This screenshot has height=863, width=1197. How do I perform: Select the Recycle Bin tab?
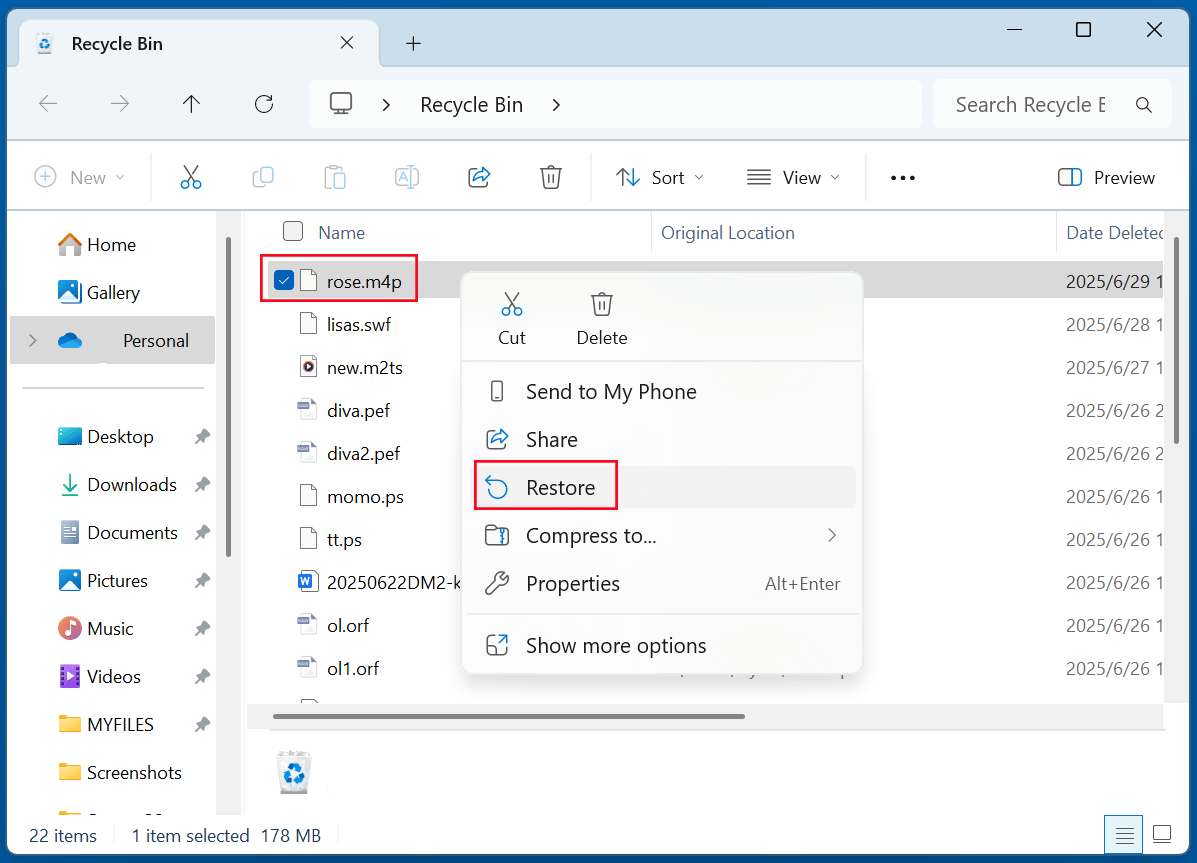[x=117, y=43]
